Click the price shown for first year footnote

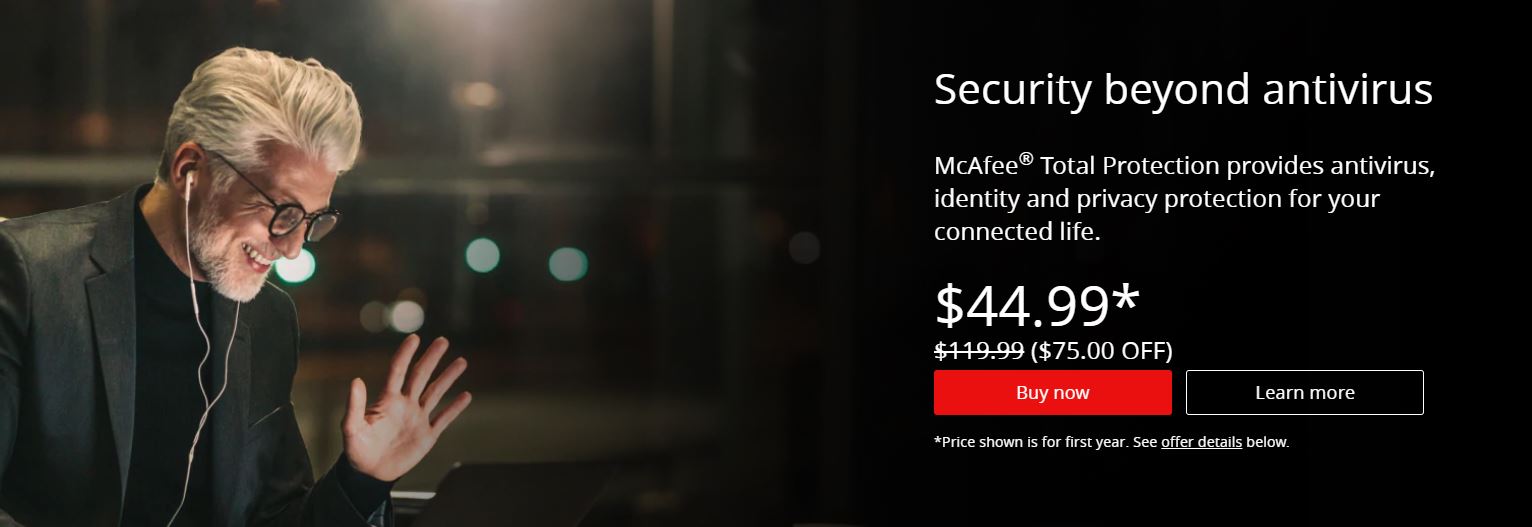1111,441
